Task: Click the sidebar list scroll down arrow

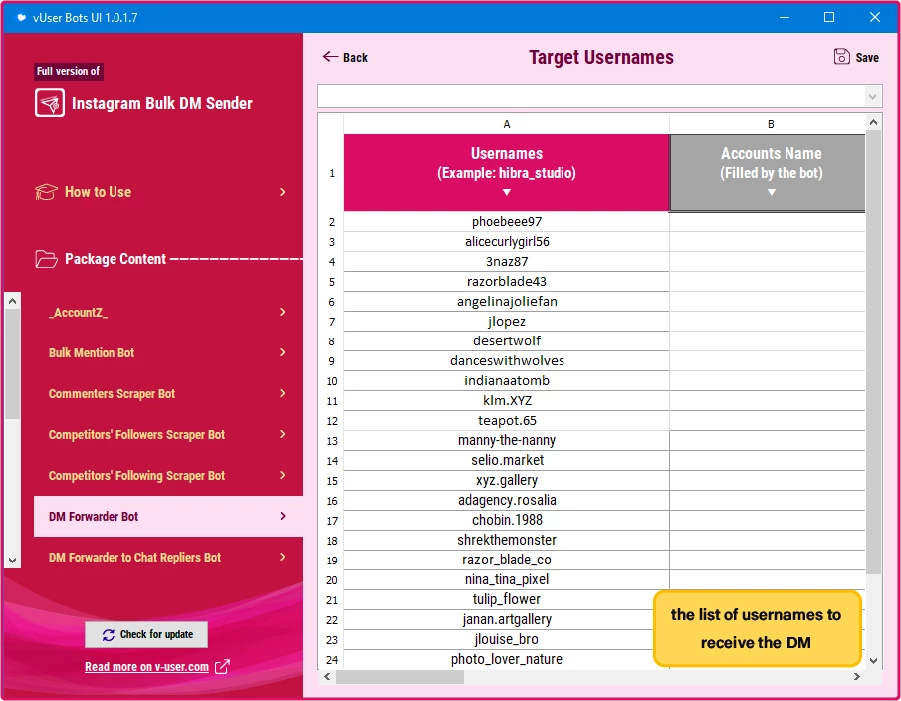Action: pyautogui.click(x=13, y=560)
